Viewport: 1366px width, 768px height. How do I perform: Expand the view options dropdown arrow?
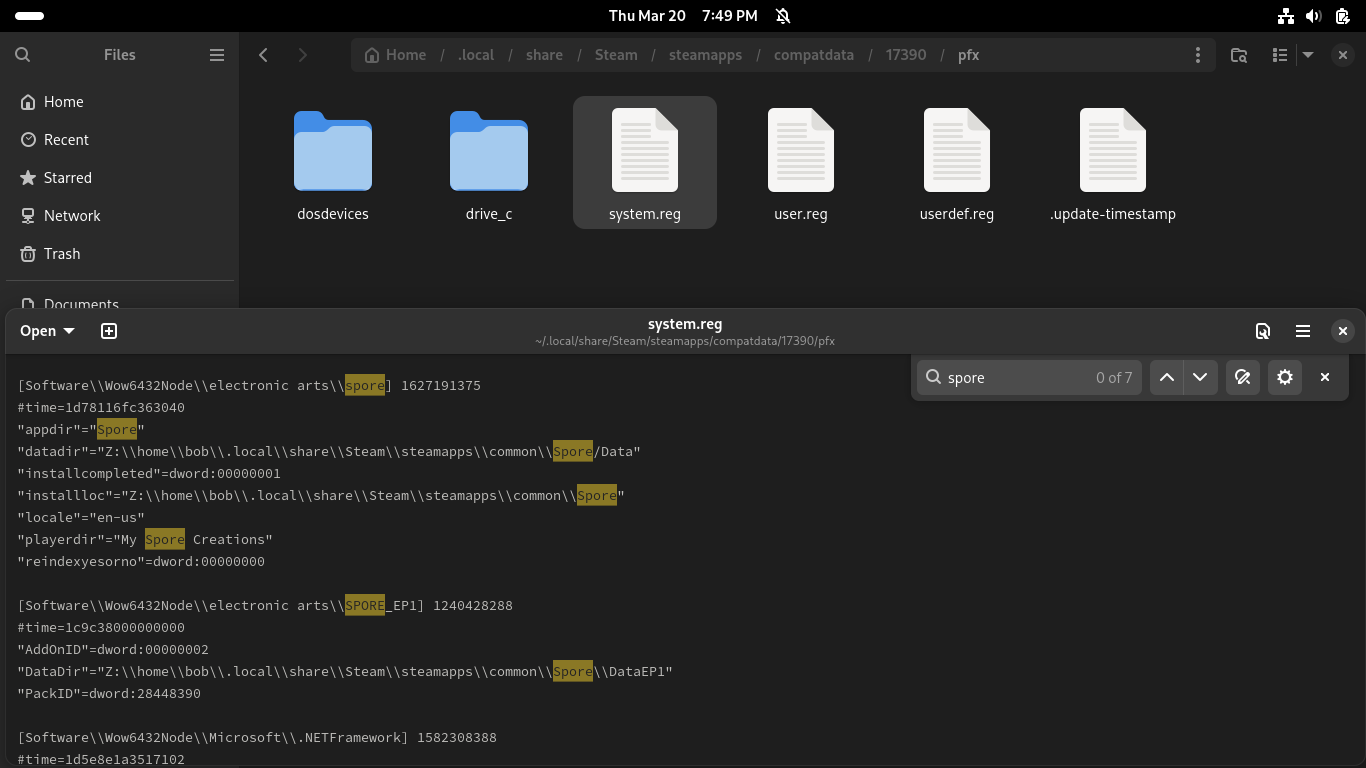click(x=1307, y=55)
